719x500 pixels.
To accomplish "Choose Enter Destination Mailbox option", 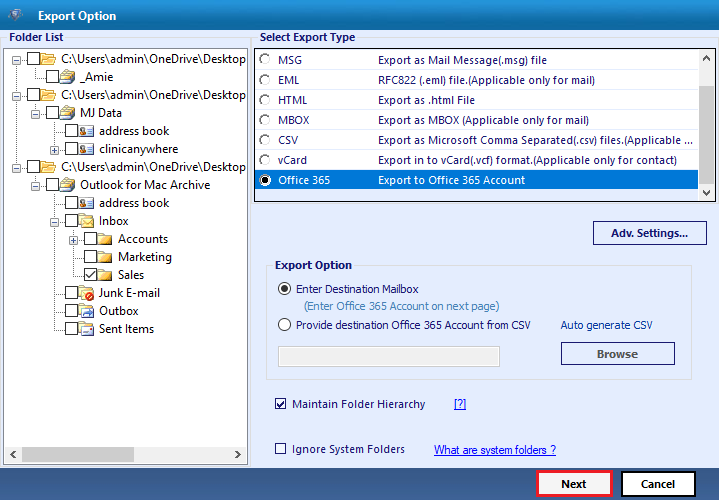I will click(x=284, y=289).
